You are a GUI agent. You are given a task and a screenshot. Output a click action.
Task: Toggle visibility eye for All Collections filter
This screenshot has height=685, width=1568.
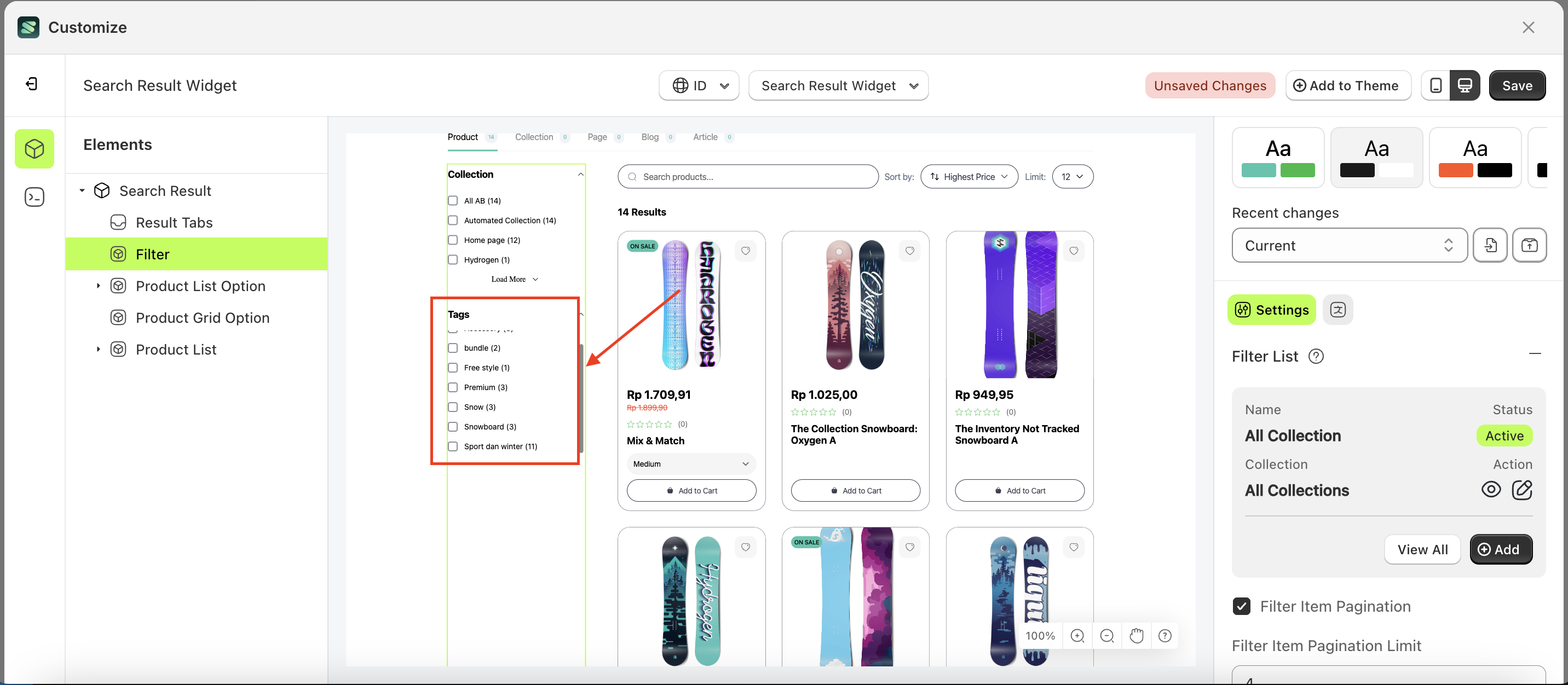(x=1491, y=490)
